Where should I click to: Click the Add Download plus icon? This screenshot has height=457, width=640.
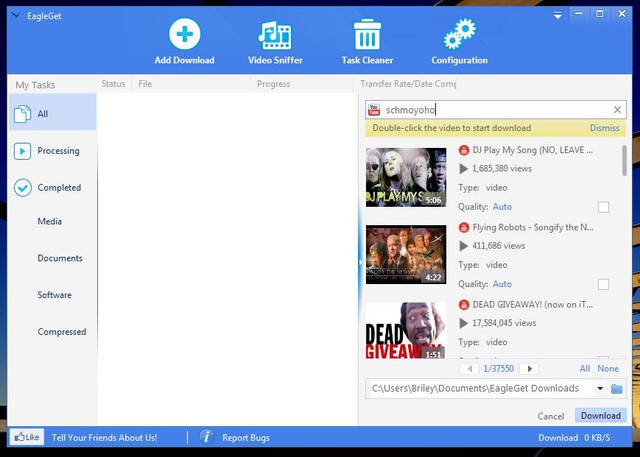click(x=184, y=34)
